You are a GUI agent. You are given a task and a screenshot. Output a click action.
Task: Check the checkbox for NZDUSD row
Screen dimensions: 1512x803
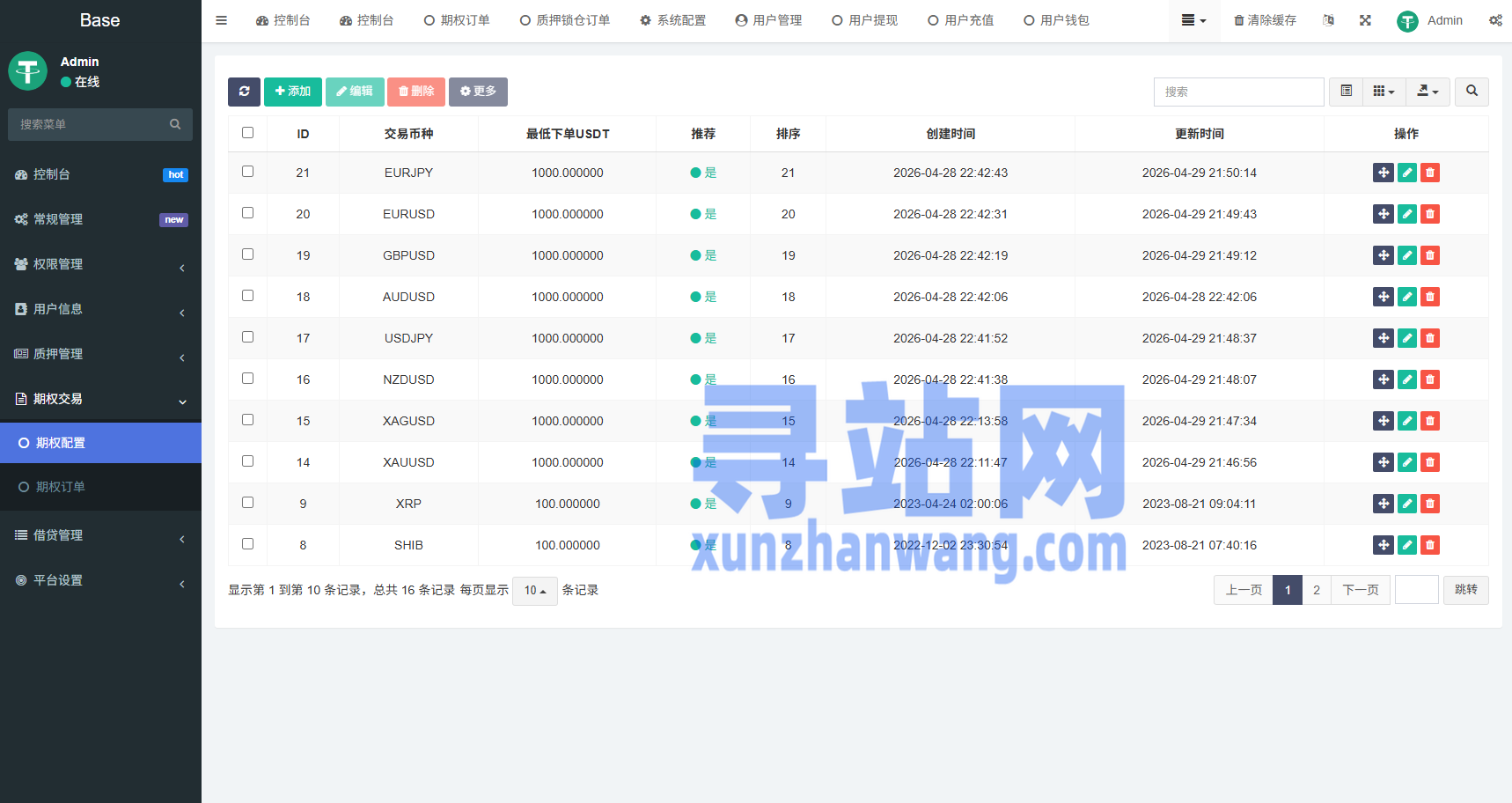[247, 379]
